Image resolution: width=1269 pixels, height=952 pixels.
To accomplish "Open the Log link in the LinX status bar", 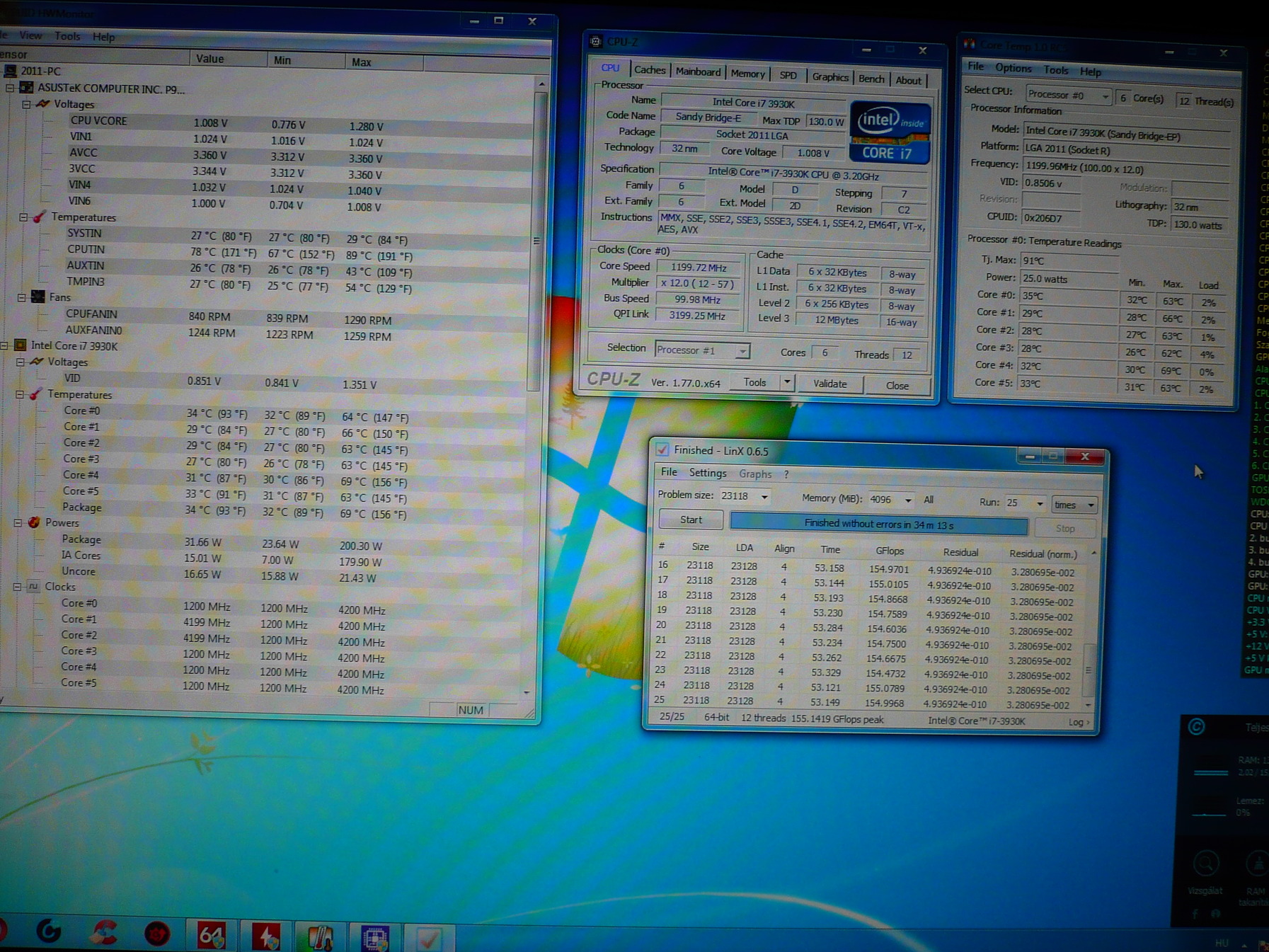I will pos(1079,722).
